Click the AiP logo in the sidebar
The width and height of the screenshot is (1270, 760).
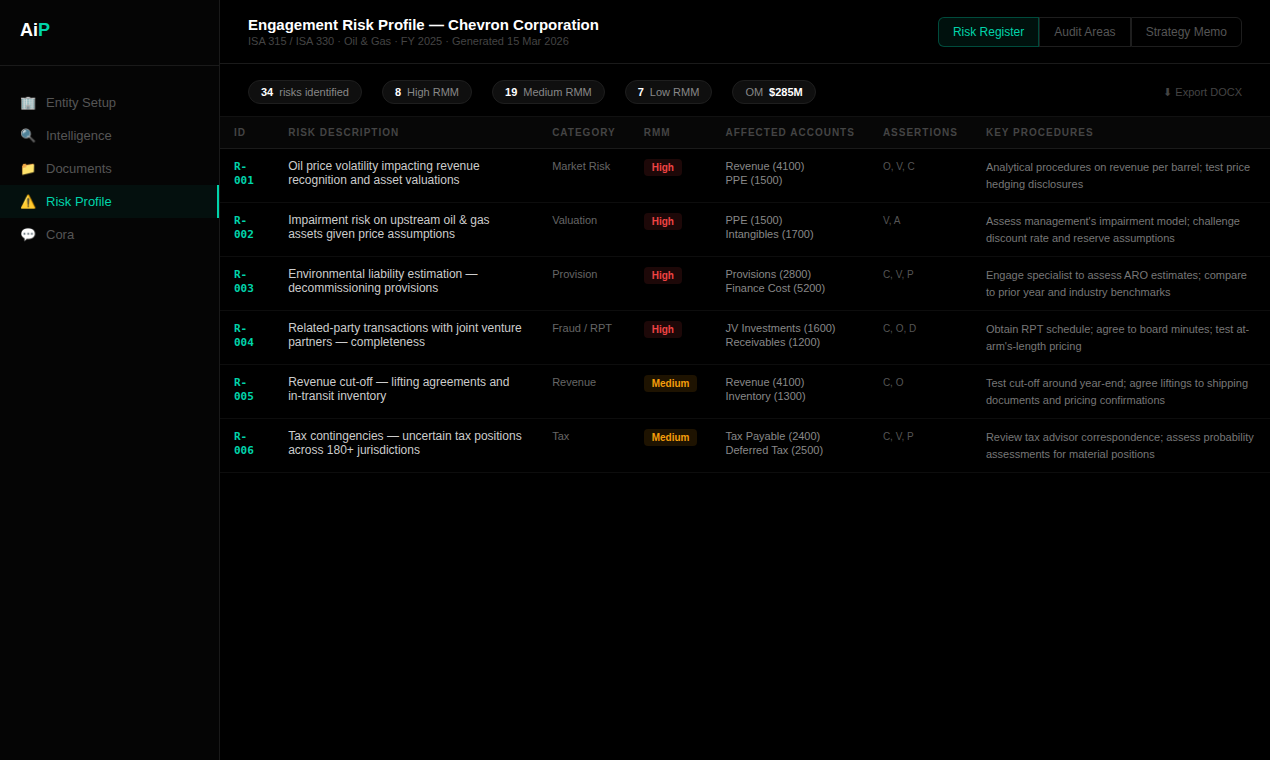(x=33, y=30)
